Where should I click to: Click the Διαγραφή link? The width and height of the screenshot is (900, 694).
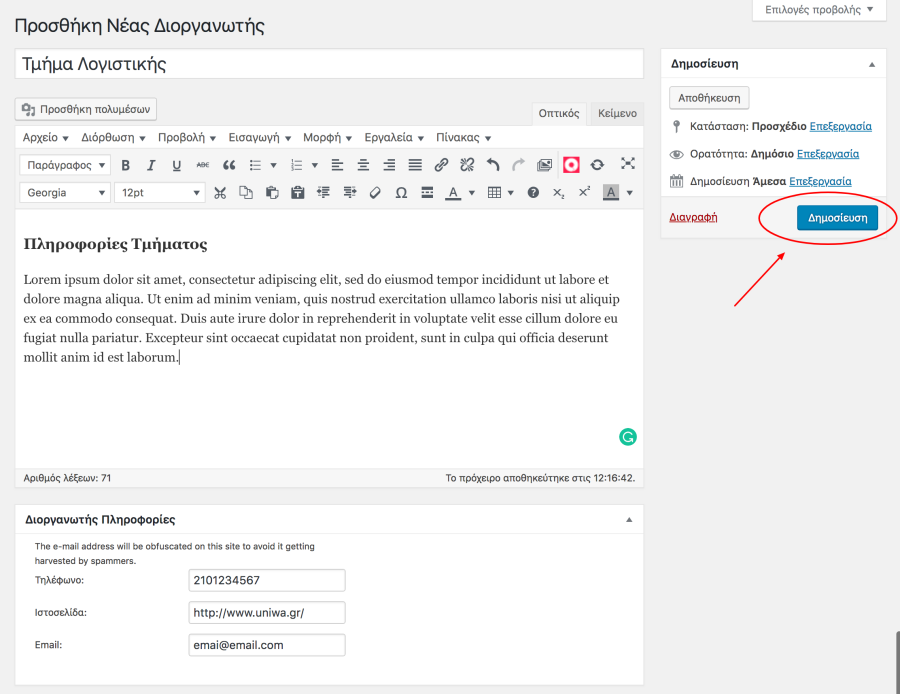click(x=693, y=217)
